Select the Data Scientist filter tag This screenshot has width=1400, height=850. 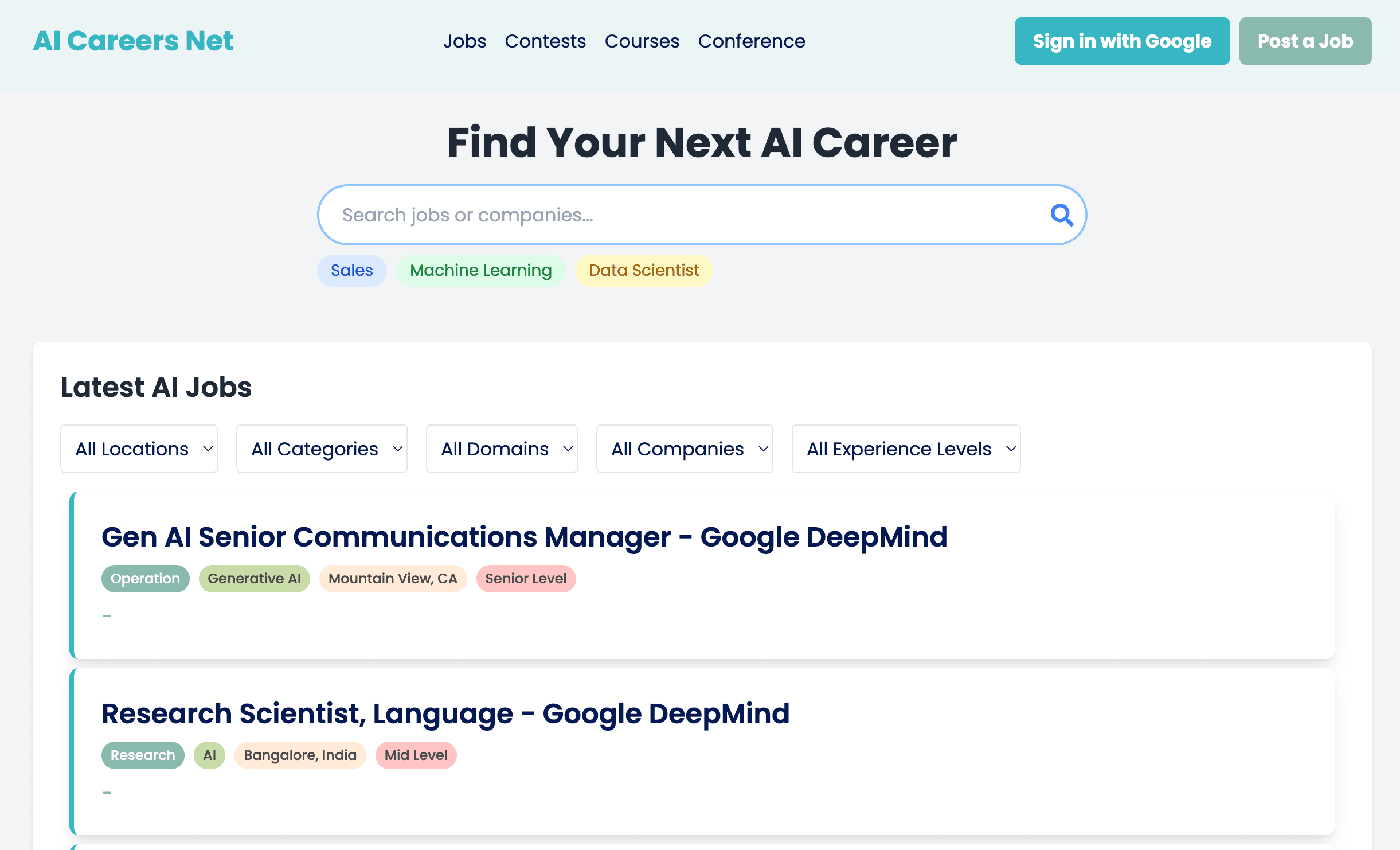point(644,270)
